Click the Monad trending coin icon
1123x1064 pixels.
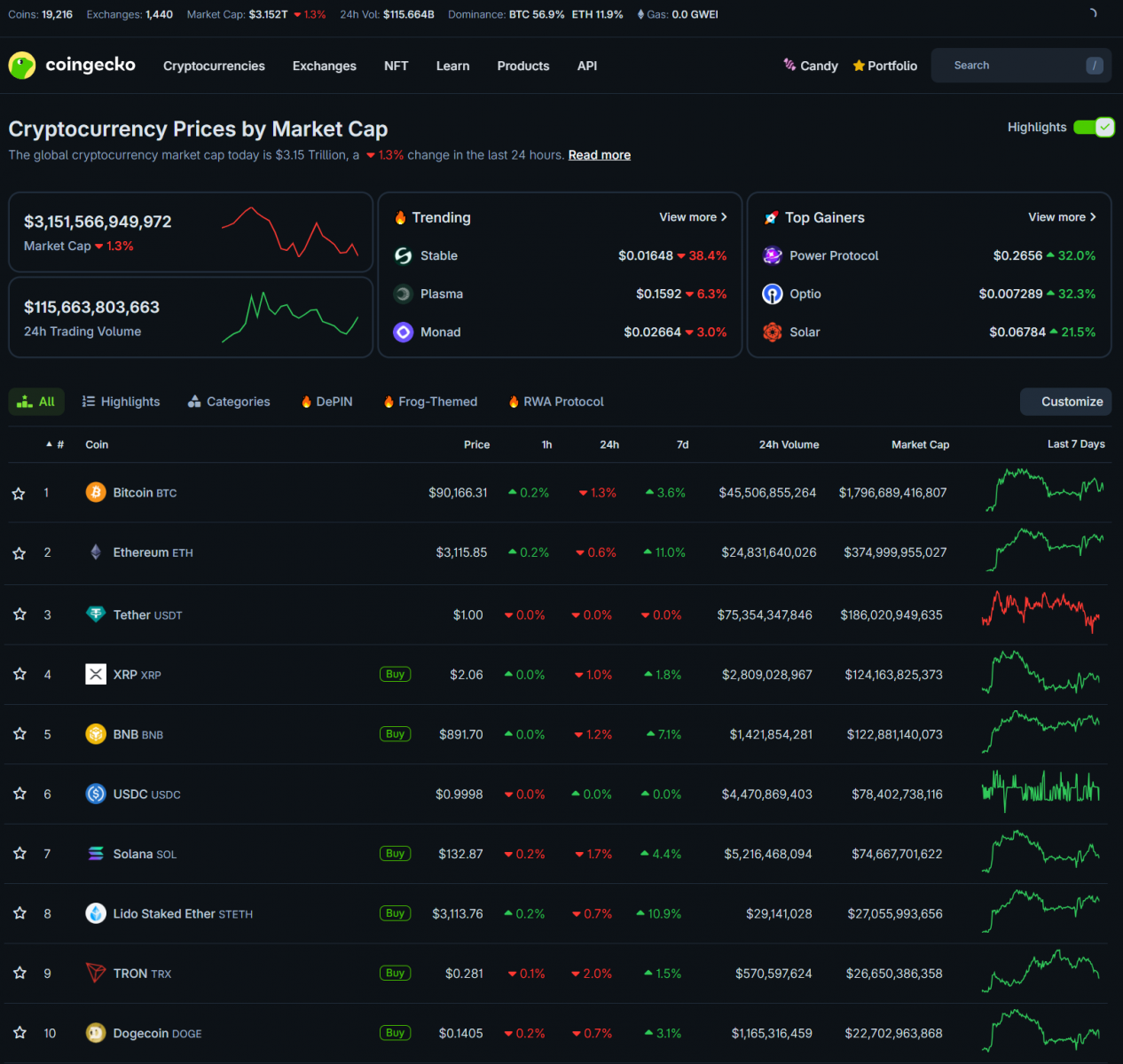click(x=404, y=332)
